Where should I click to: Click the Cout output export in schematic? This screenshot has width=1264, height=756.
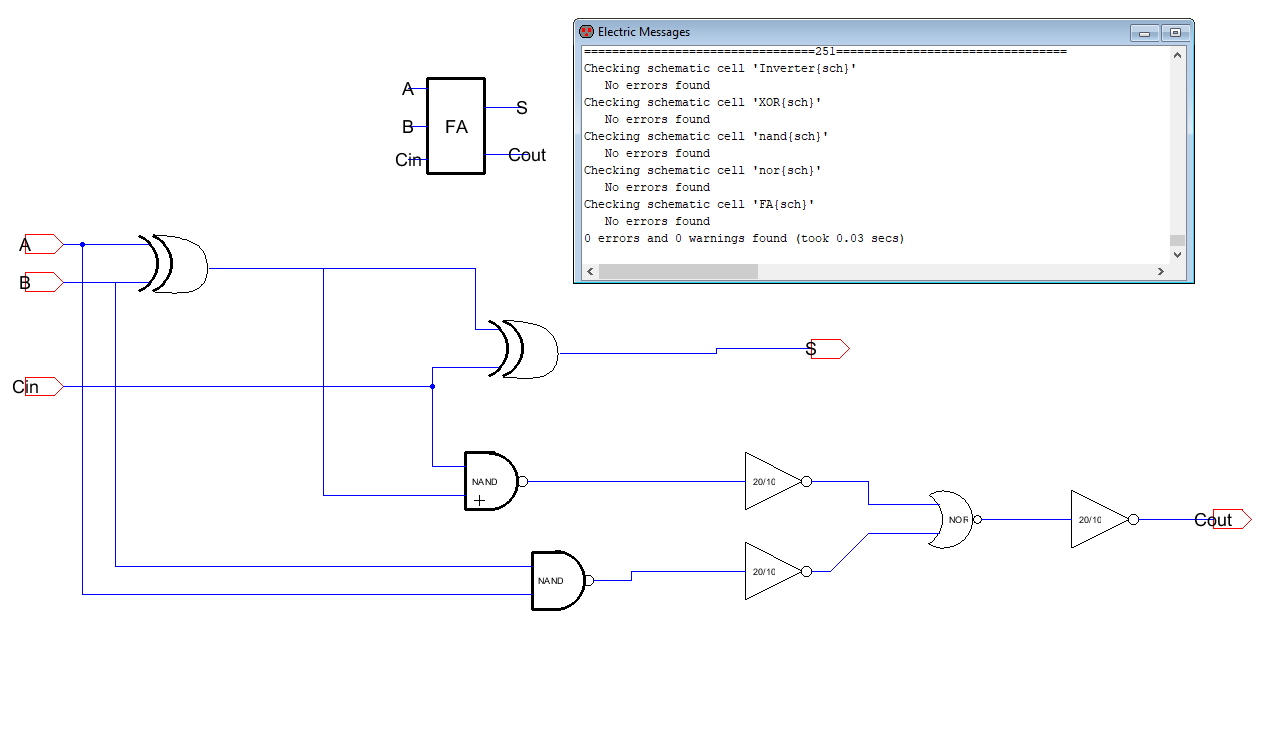[1230, 519]
